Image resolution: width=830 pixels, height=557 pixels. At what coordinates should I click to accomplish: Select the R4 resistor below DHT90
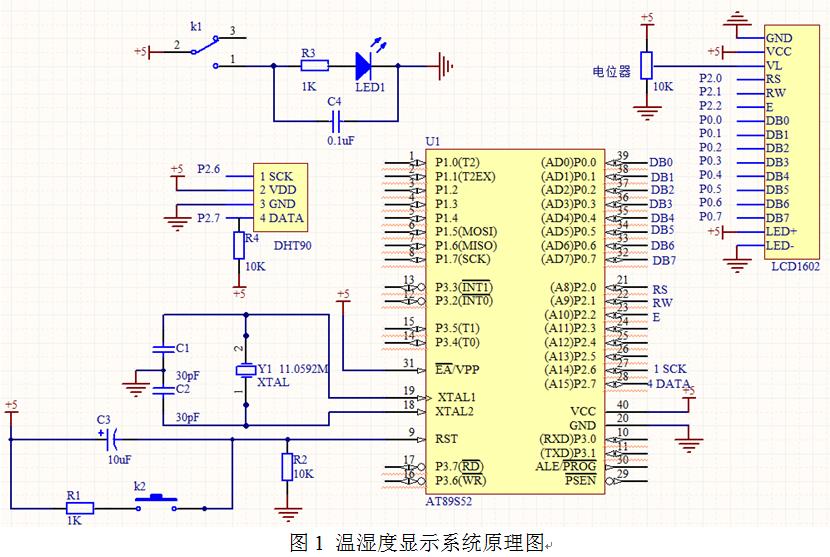click(x=238, y=246)
